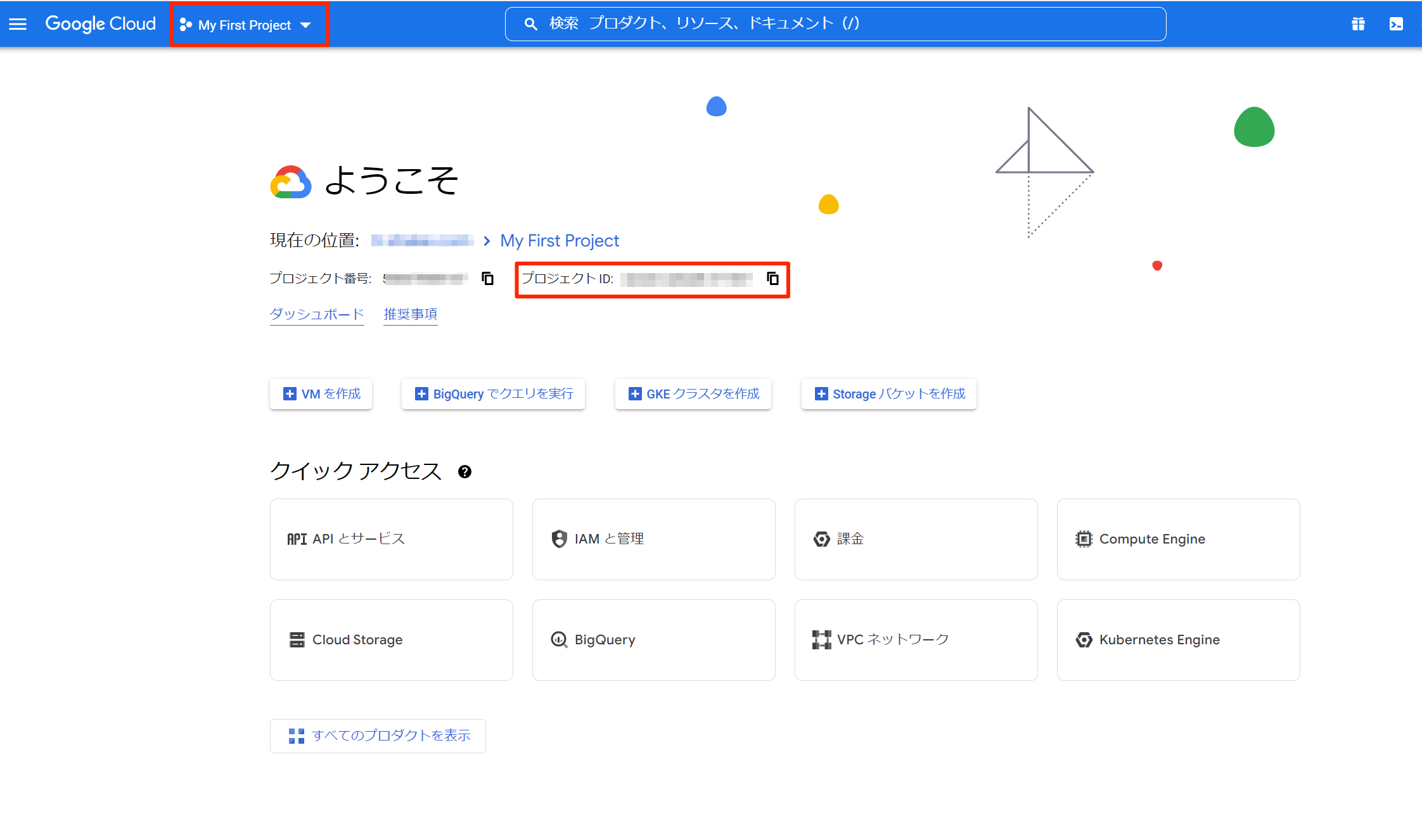Click the plus icon on GKE クラスタを作成
This screenshot has width=1422, height=840.
pos(635,394)
